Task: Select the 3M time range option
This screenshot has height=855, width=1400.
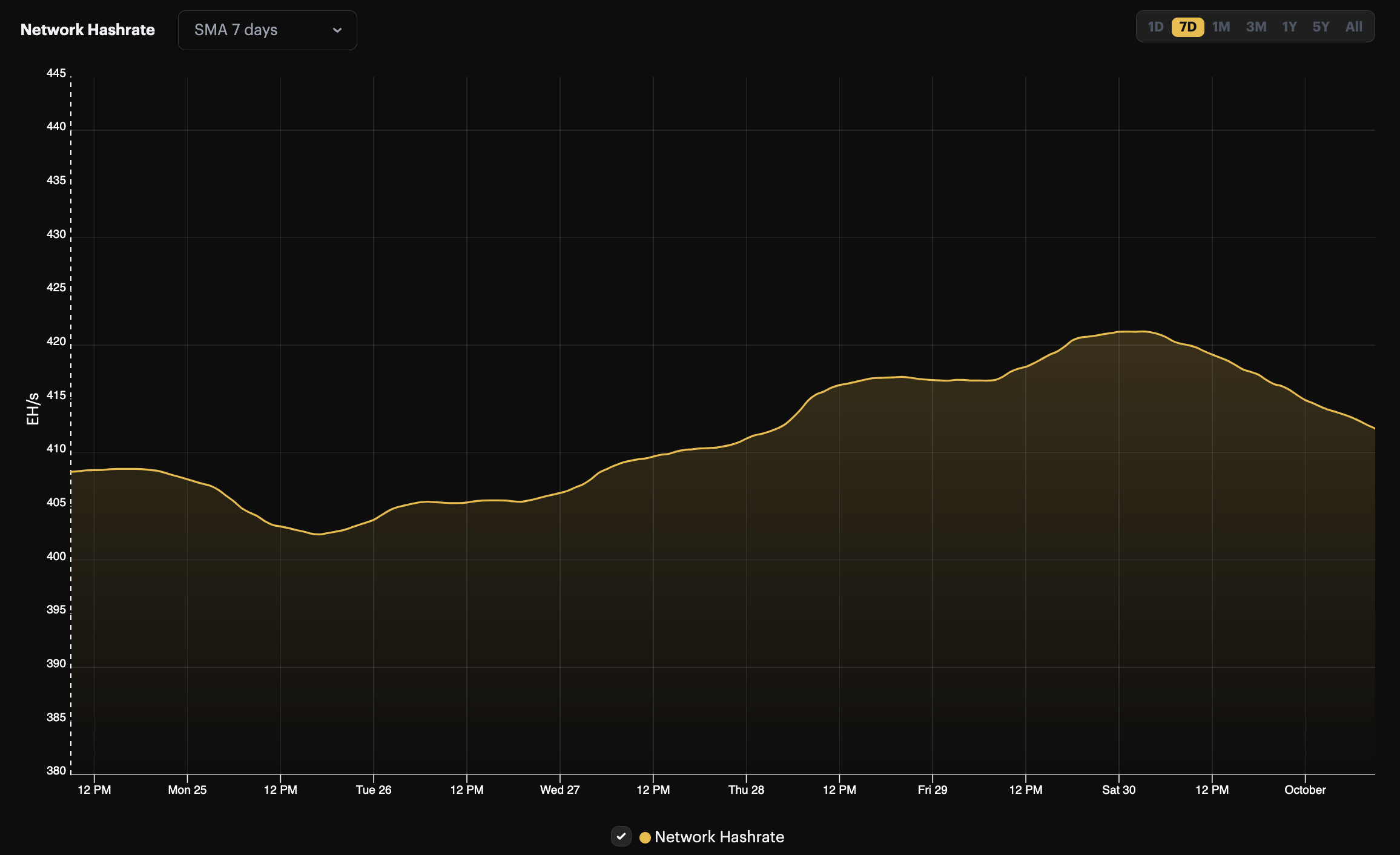Action: (x=1256, y=27)
